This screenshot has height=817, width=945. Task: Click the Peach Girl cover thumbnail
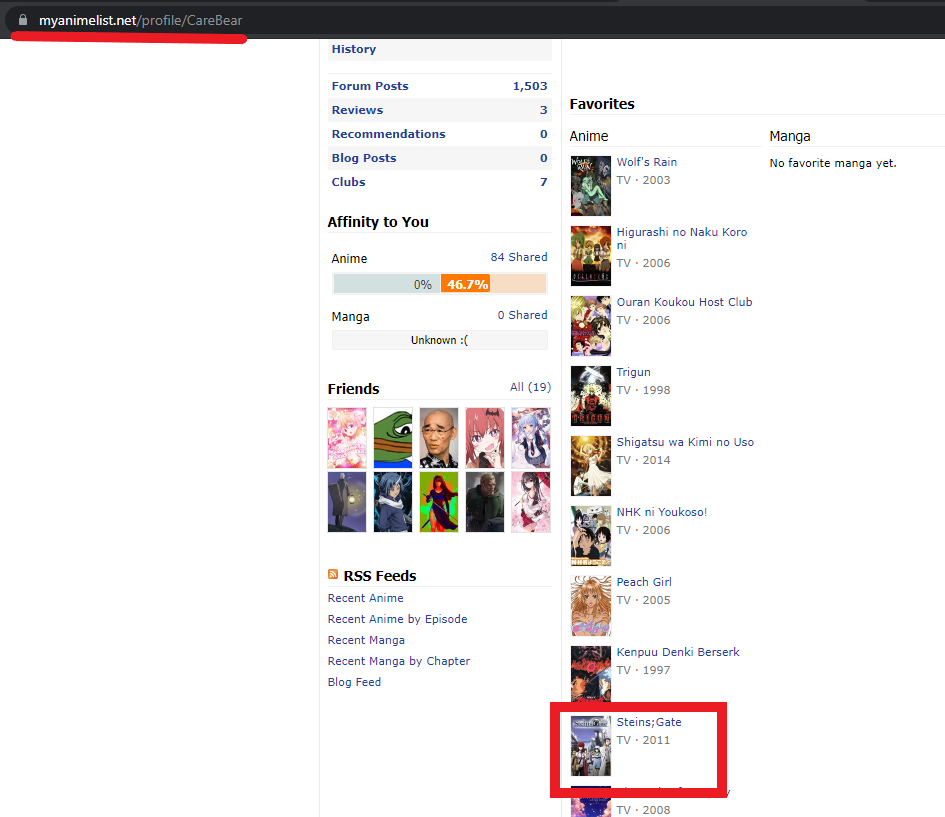click(590, 606)
